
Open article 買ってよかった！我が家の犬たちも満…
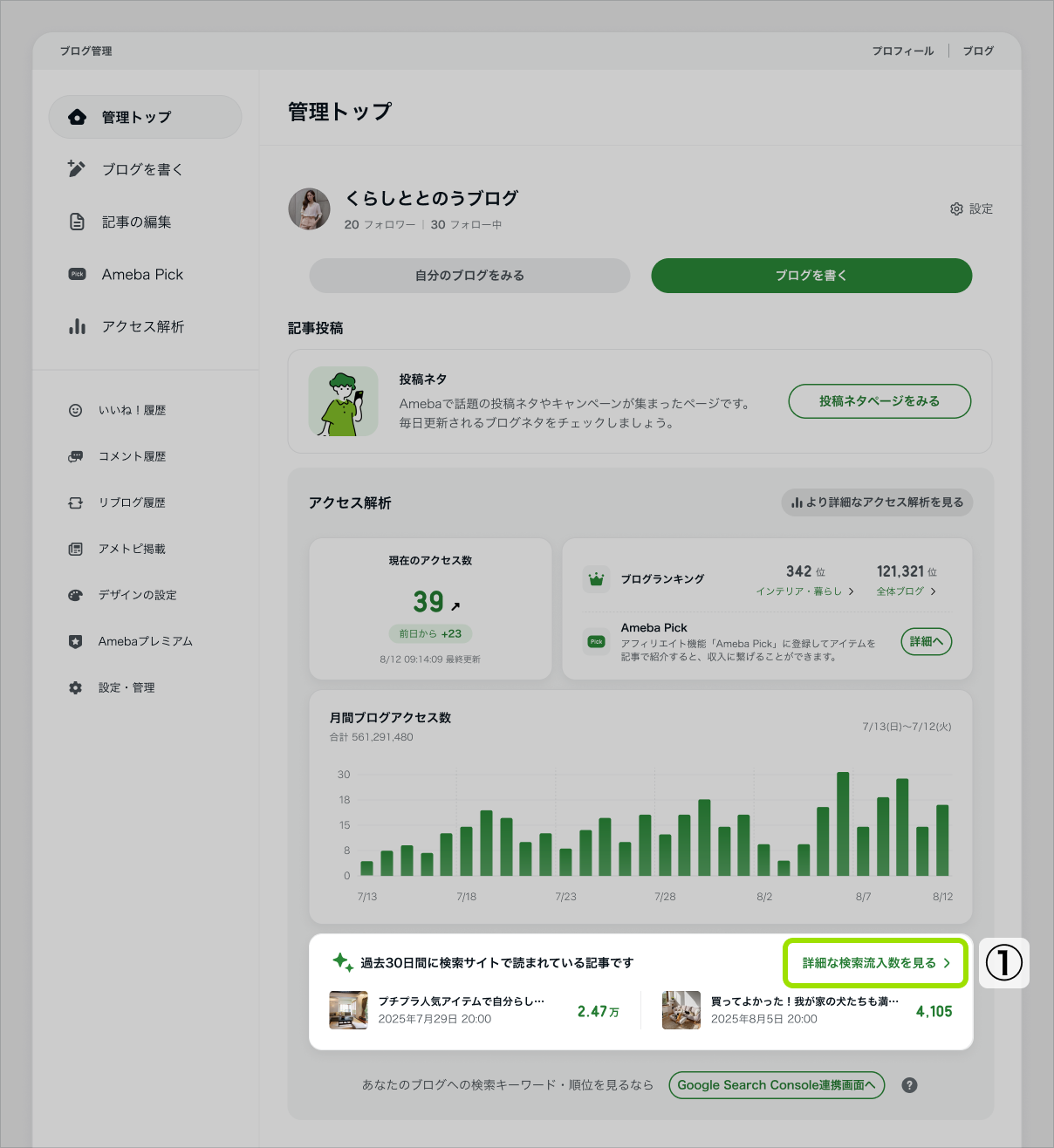click(804, 1001)
